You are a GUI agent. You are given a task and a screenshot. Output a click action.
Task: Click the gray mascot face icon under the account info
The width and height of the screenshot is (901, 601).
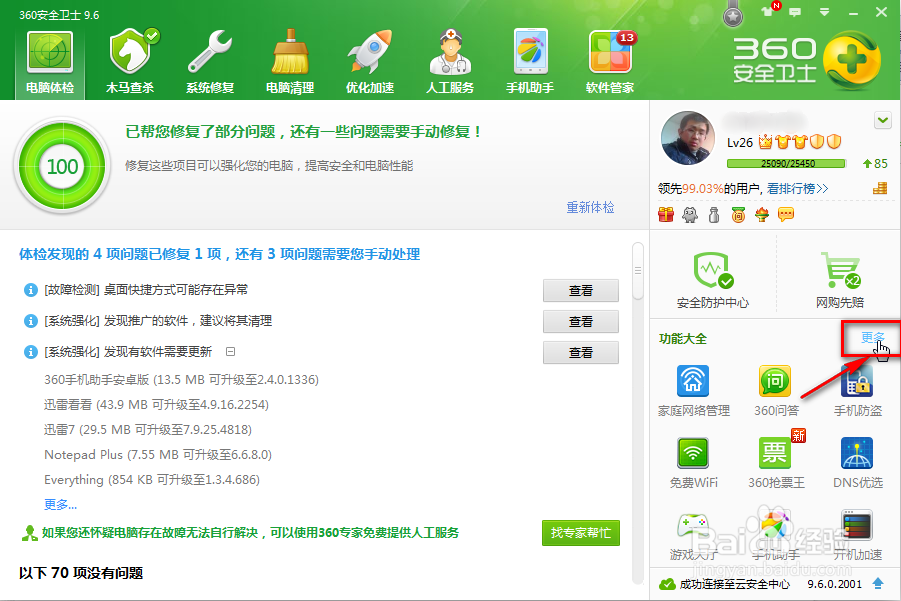pyautogui.click(x=690, y=215)
